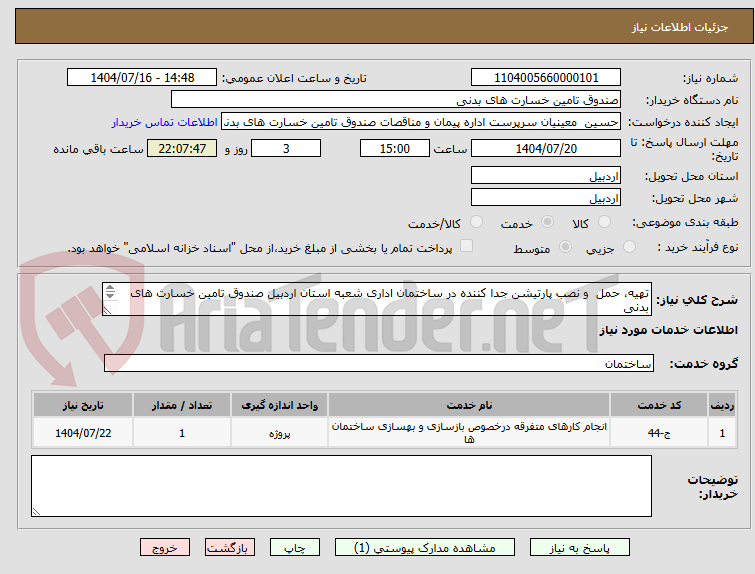Click the need description scroll-up arrow
Screen dimensions: 755x574
pos(110,288)
